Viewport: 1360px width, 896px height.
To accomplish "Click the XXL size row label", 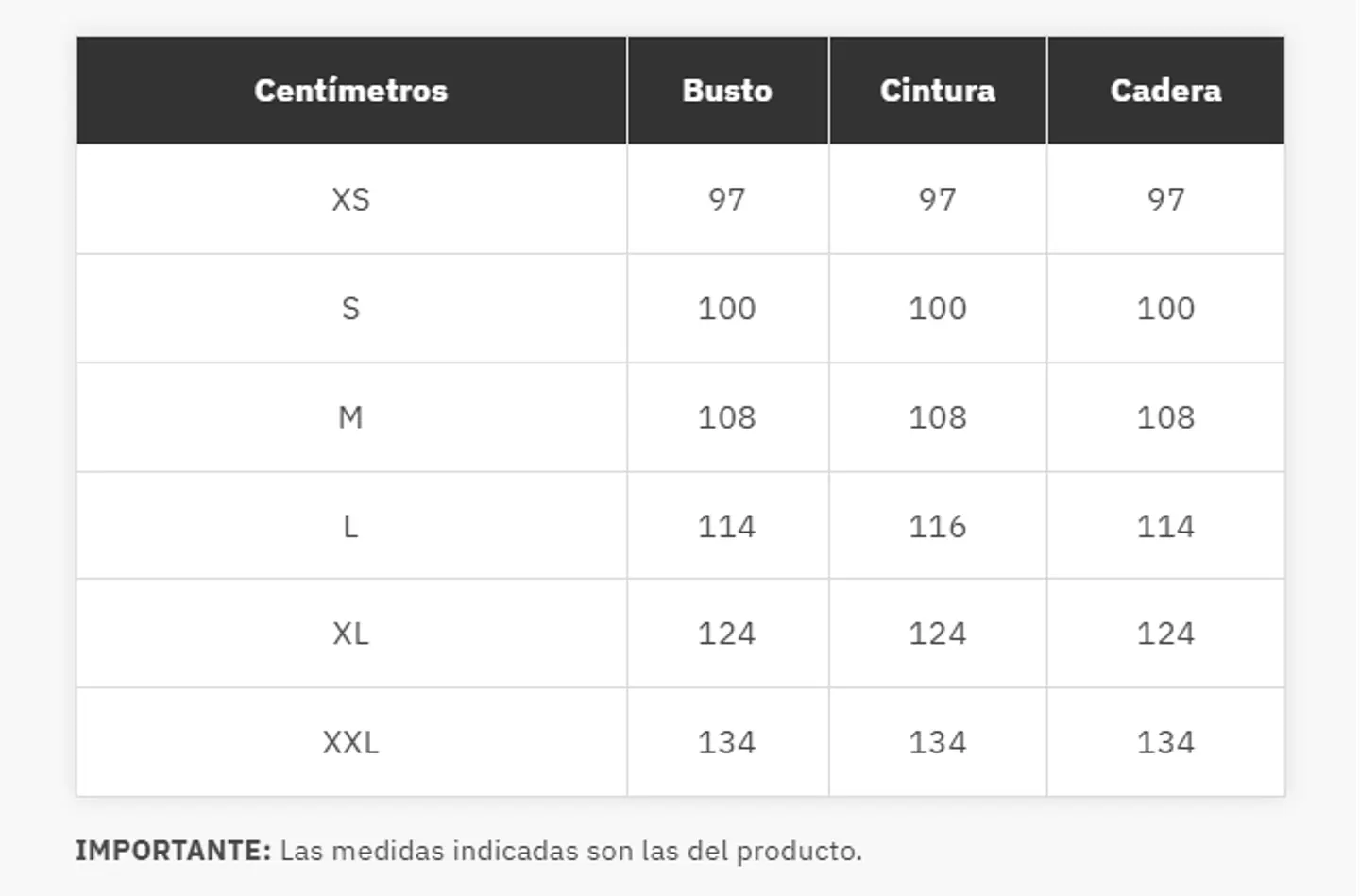I will 350,742.
